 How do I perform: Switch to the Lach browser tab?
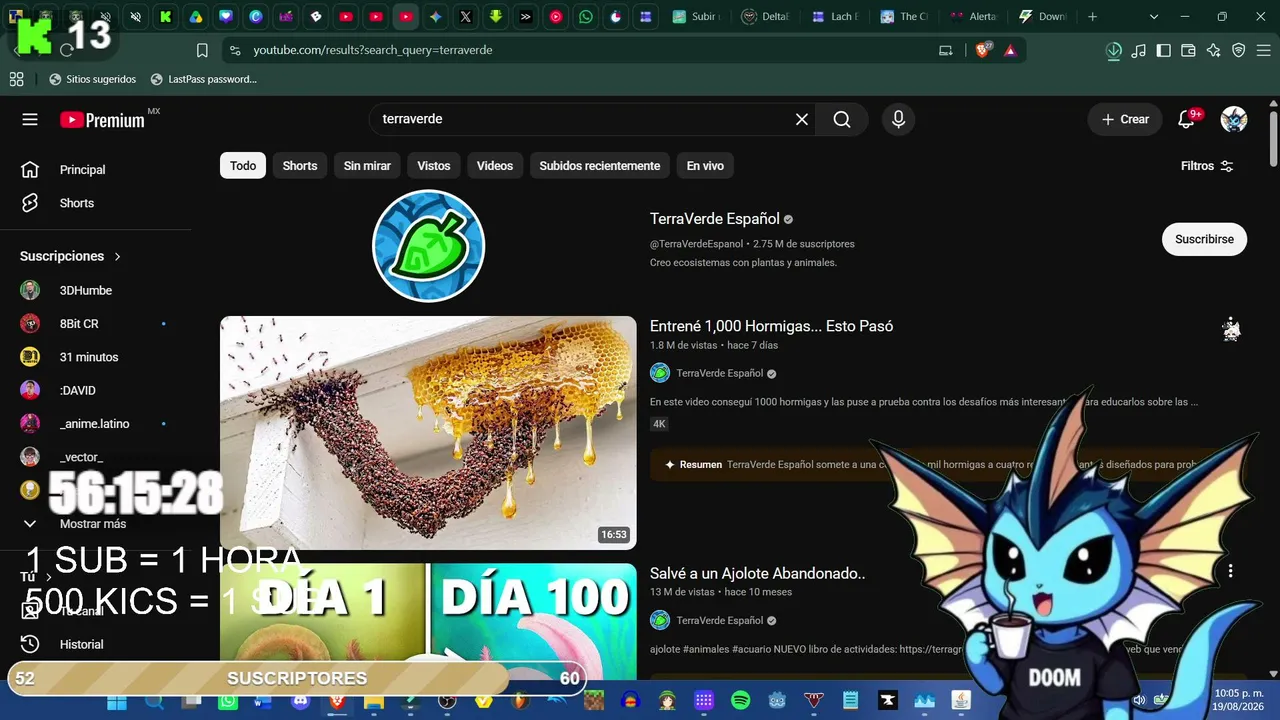(x=835, y=16)
